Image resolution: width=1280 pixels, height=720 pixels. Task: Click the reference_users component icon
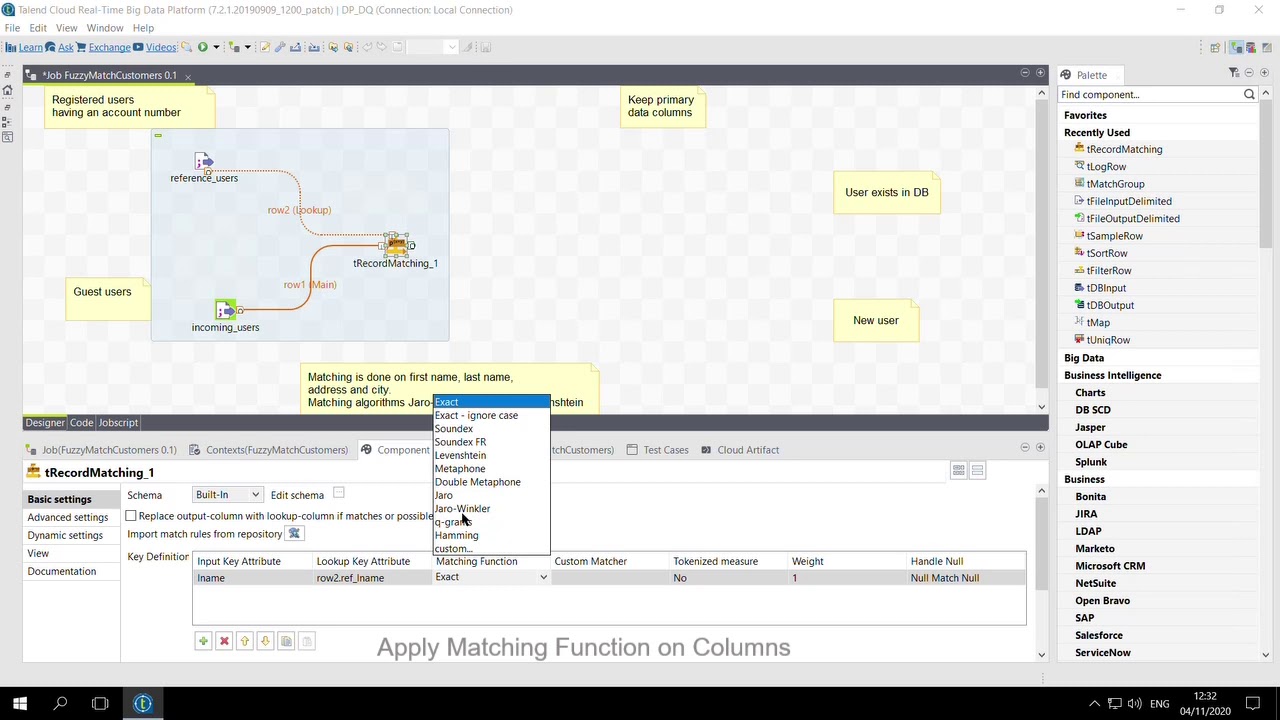click(x=204, y=161)
